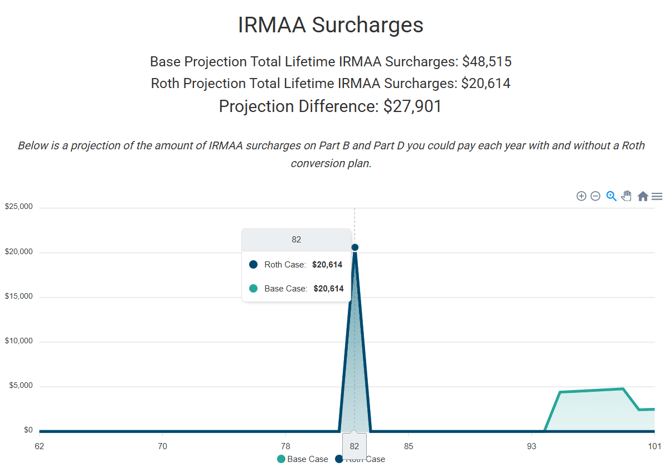This screenshot has height=467, width=670.
Task: Click the 101 label on the x-axis
Action: 653,446
